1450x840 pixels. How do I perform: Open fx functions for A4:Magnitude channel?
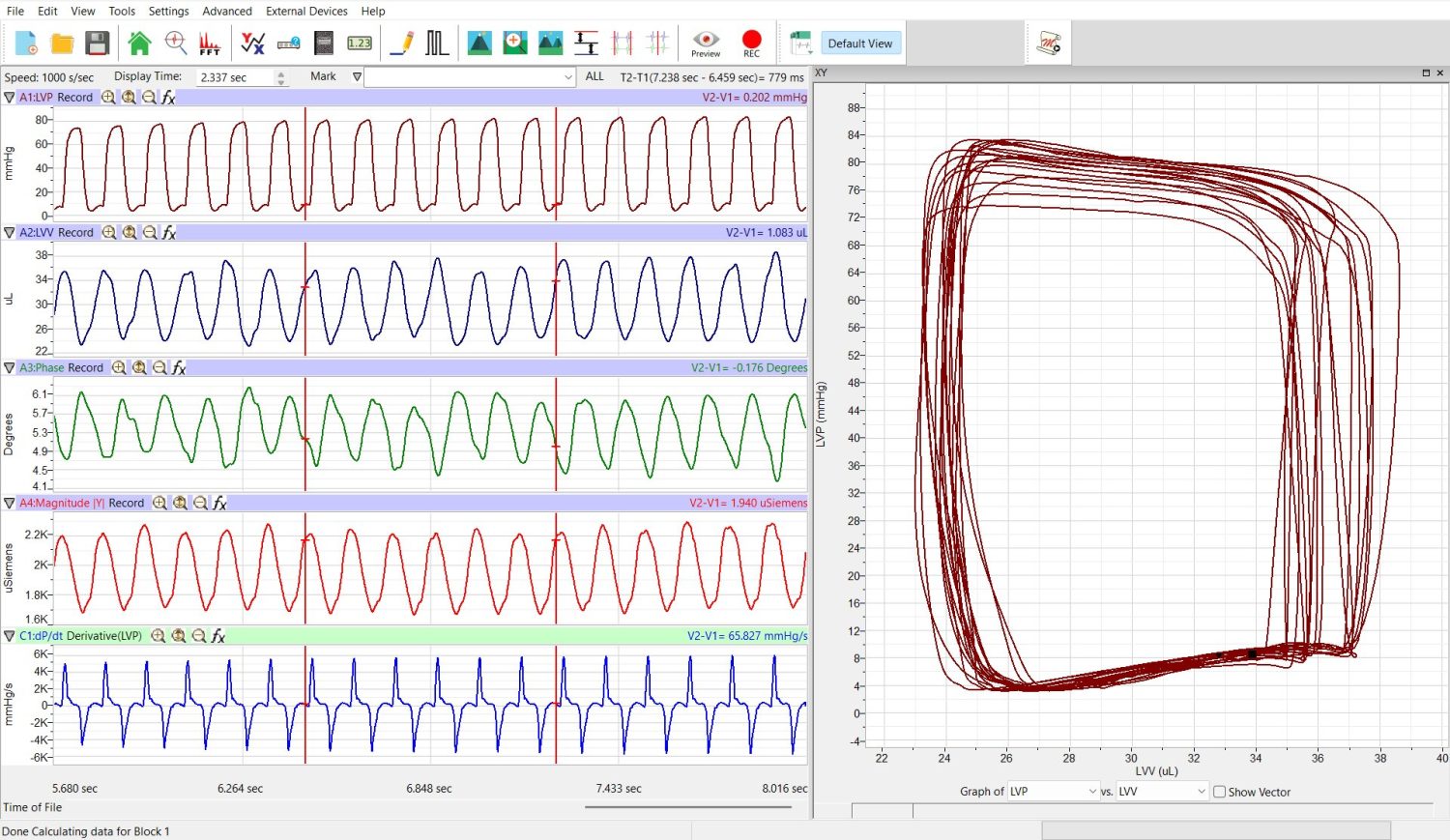[x=220, y=504]
